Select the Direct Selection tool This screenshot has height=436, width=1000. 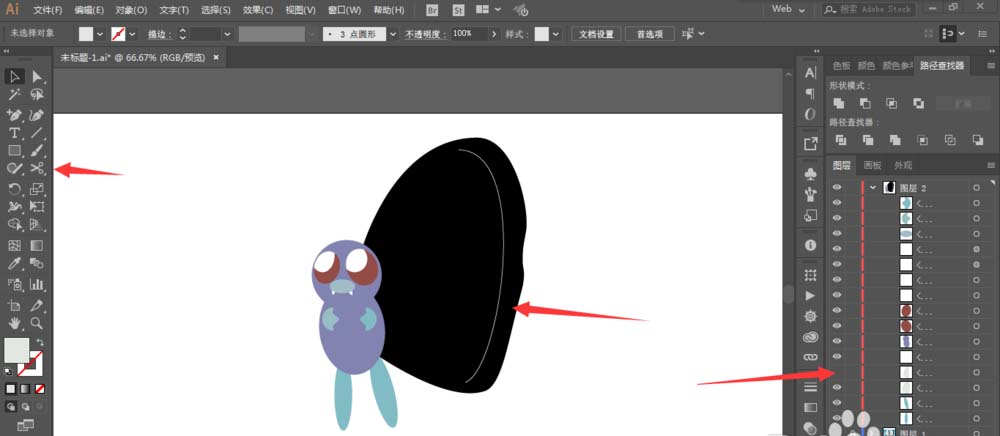coord(37,76)
